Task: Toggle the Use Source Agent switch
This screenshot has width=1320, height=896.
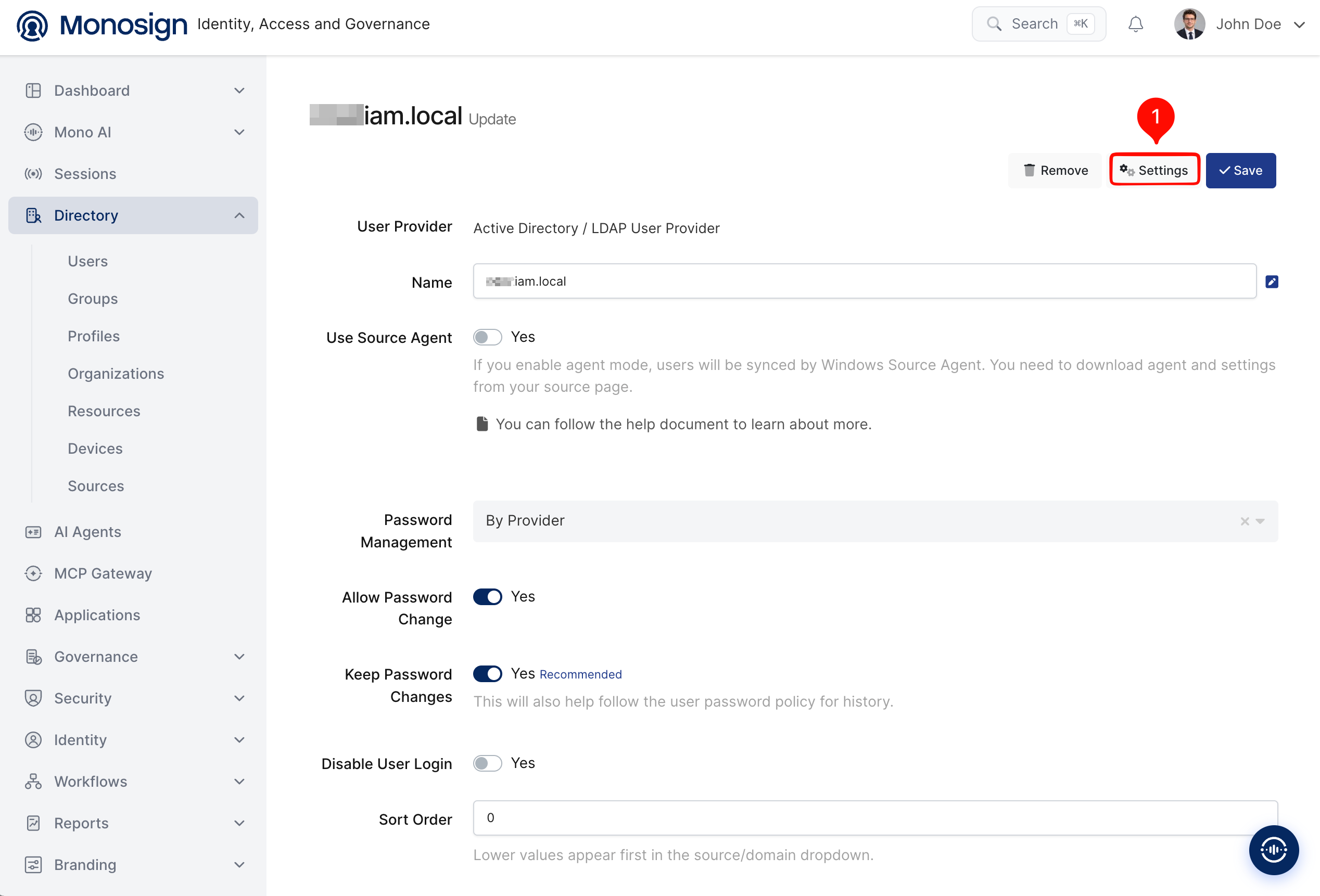Action: tap(487, 337)
